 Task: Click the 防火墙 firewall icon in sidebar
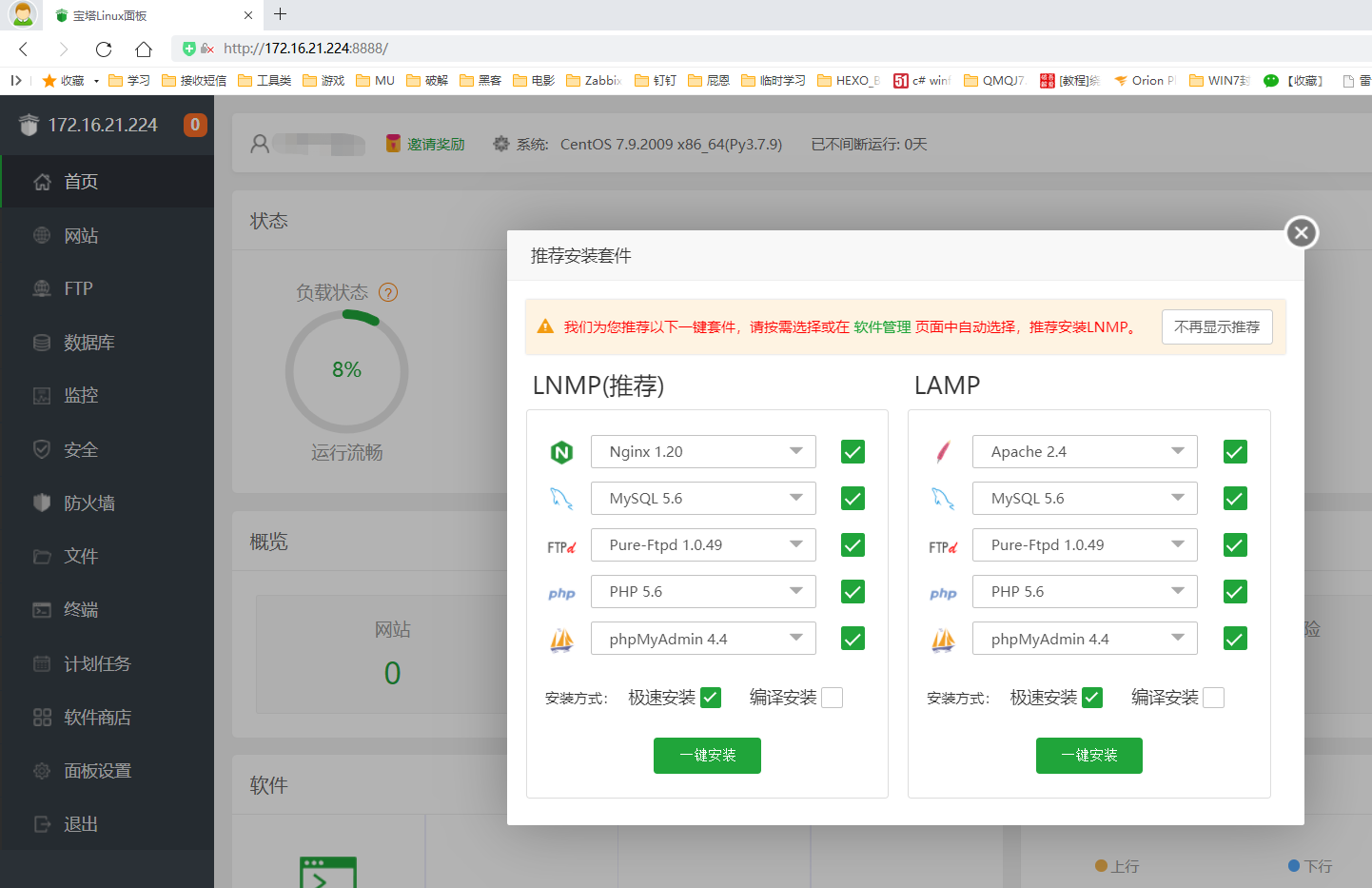tap(42, 503)
